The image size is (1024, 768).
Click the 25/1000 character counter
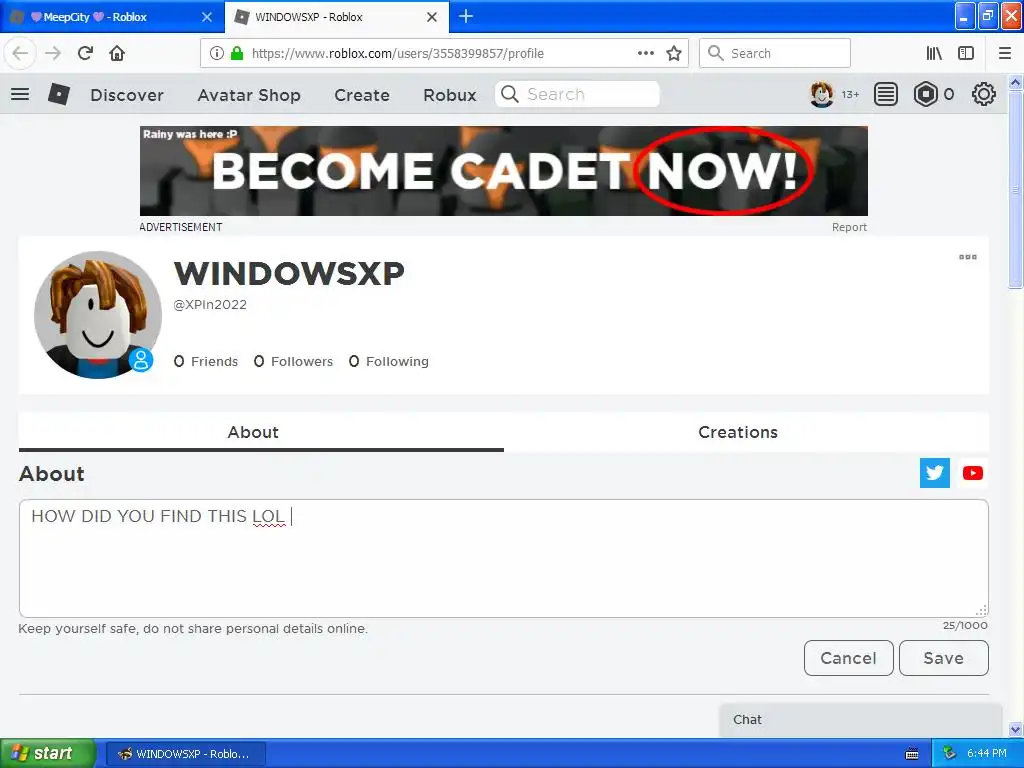coord(965,625)
